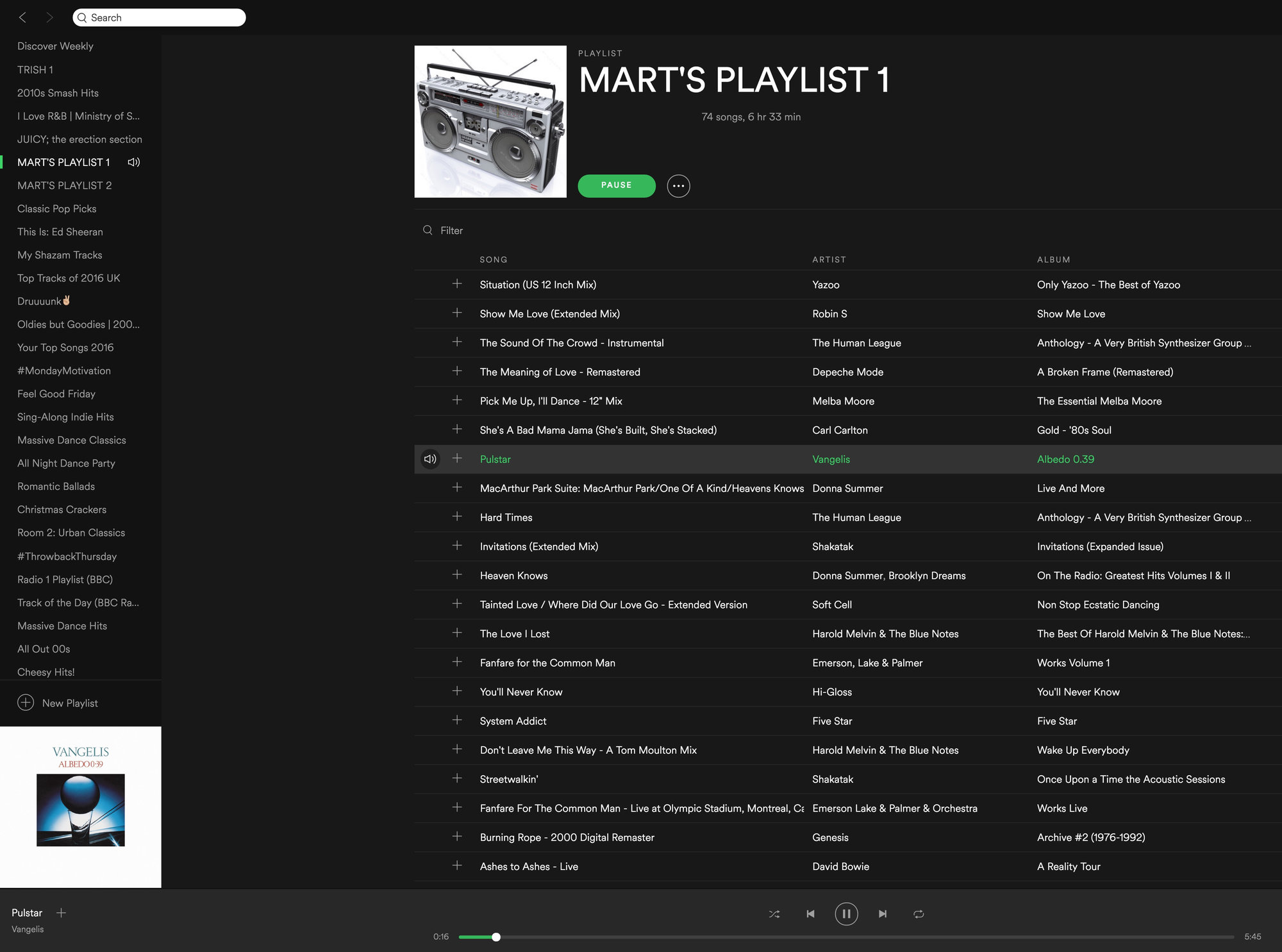Add Burning Rope to library
The height and width of the screenshot is (952, 1282).
tap(457, 836)
